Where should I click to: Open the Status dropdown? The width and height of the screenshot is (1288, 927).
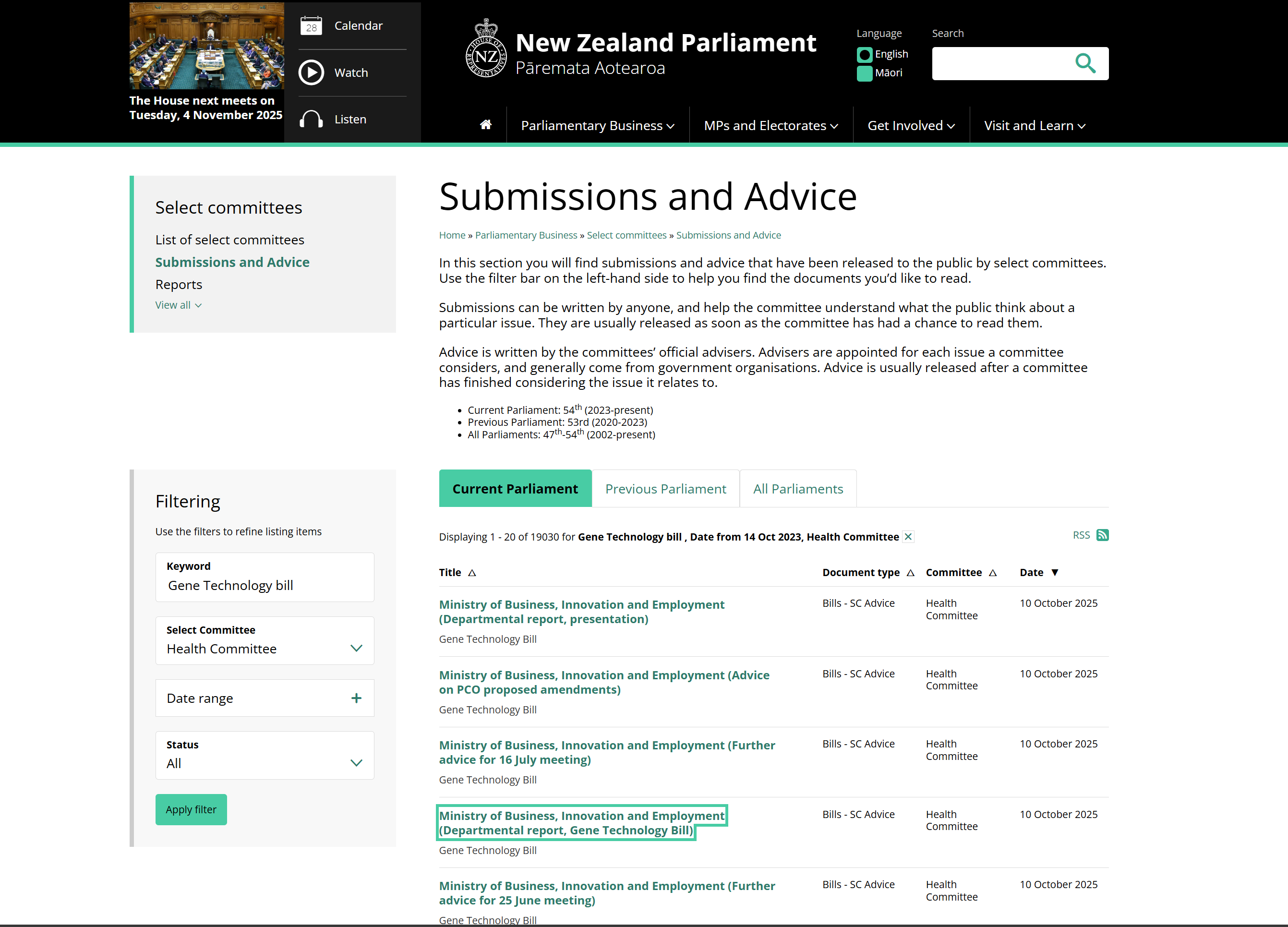click(x=265, y=763)
